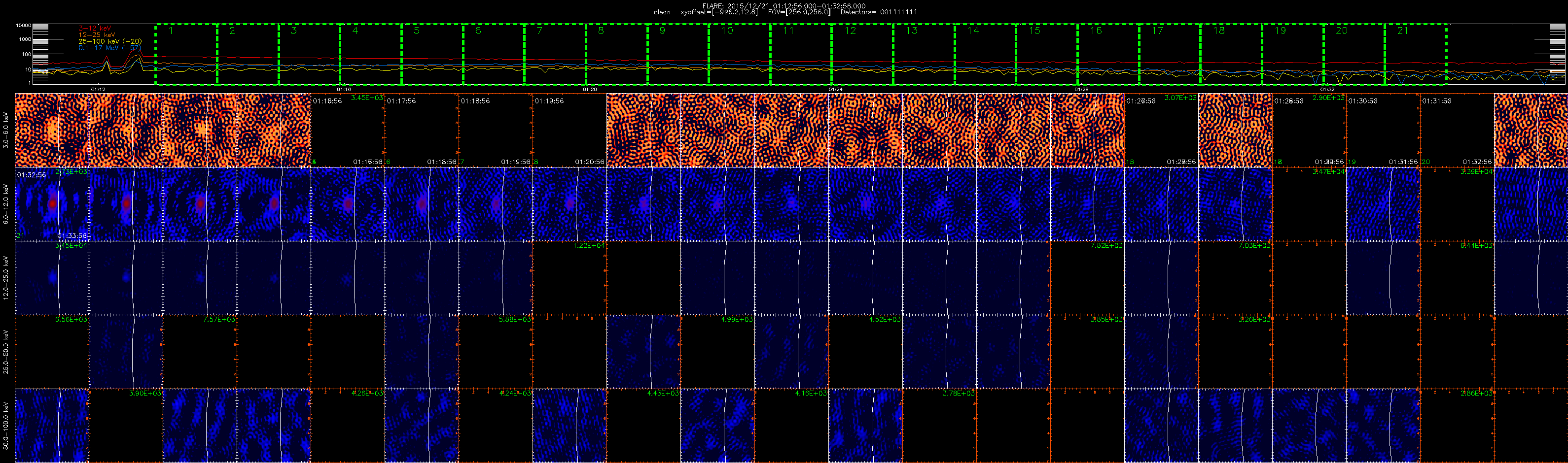Select time interval 3 on the light curve
This screenshot has width=1568, height=463.
pos(309,55)
